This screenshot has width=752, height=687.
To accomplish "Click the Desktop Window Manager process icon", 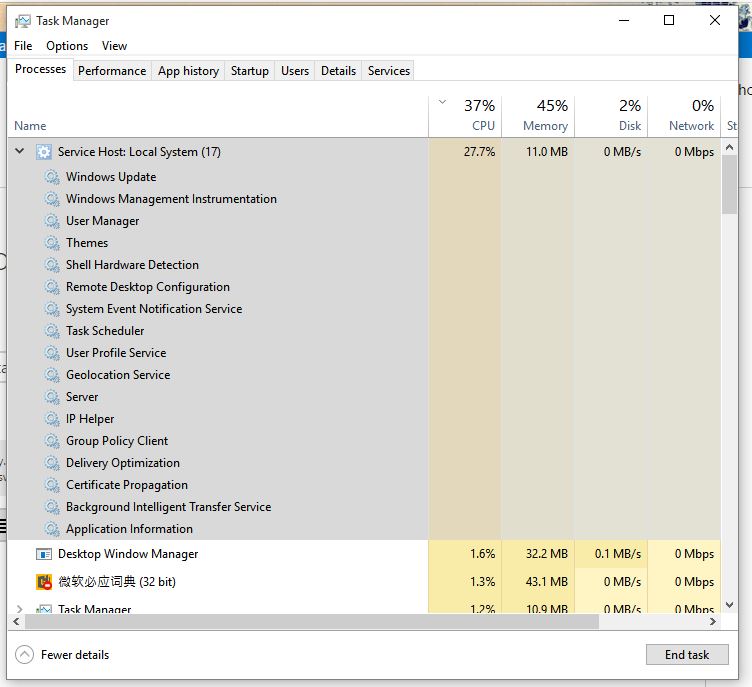I will 44,555.
